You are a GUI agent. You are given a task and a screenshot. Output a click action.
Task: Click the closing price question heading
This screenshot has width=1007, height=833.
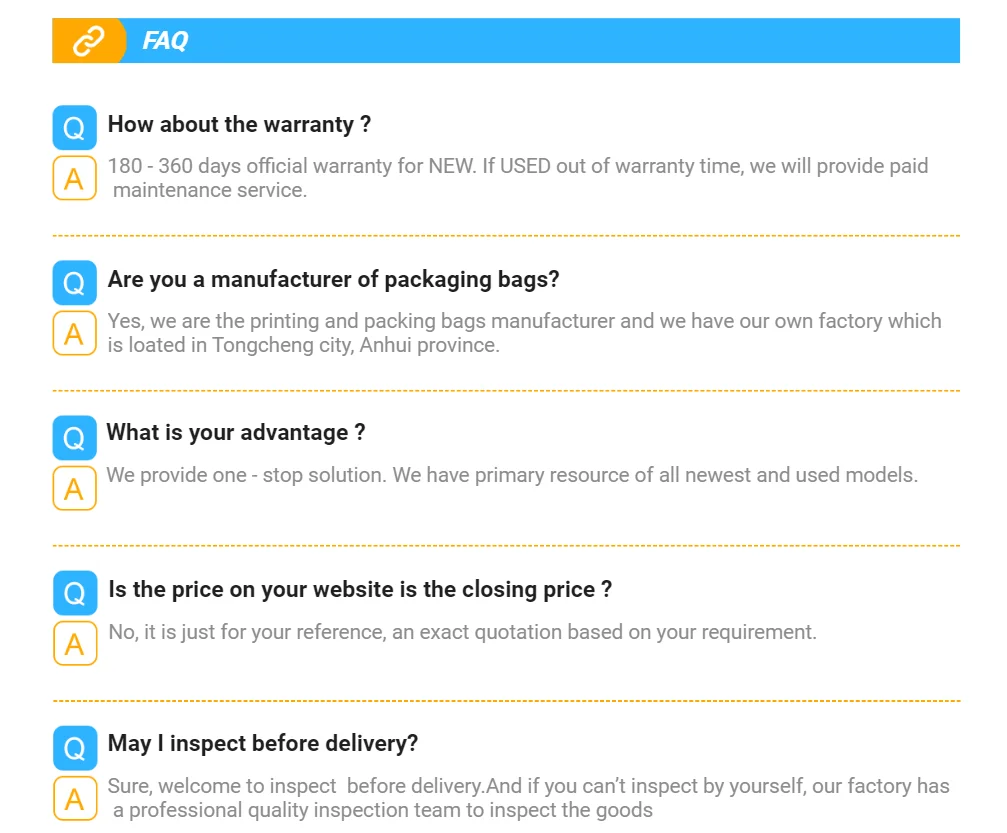click(360, 590)
